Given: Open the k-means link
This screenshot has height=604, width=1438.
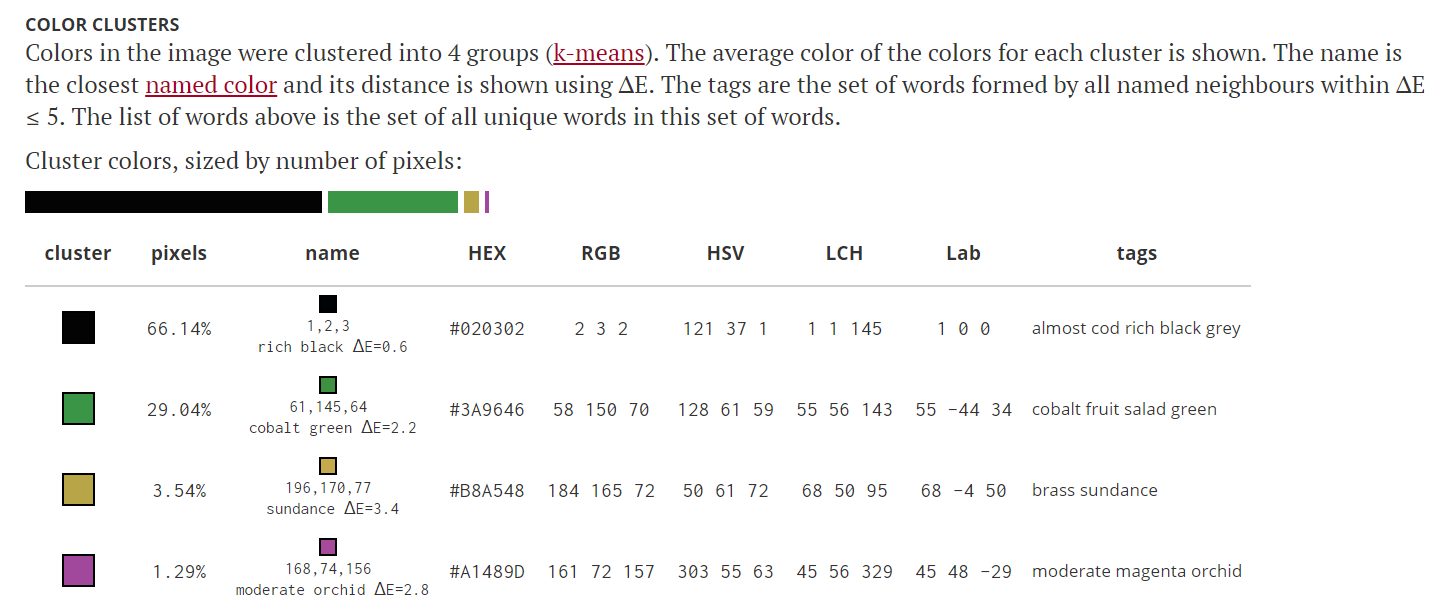Looking at the screenshot, I should pos(598,53).
